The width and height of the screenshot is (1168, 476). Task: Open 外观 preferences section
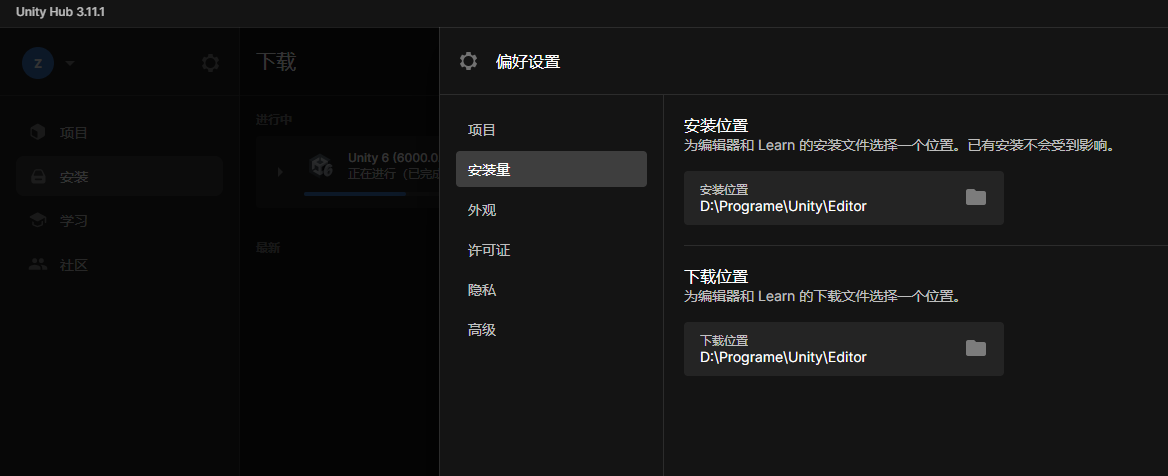click(x=551, y=210)
